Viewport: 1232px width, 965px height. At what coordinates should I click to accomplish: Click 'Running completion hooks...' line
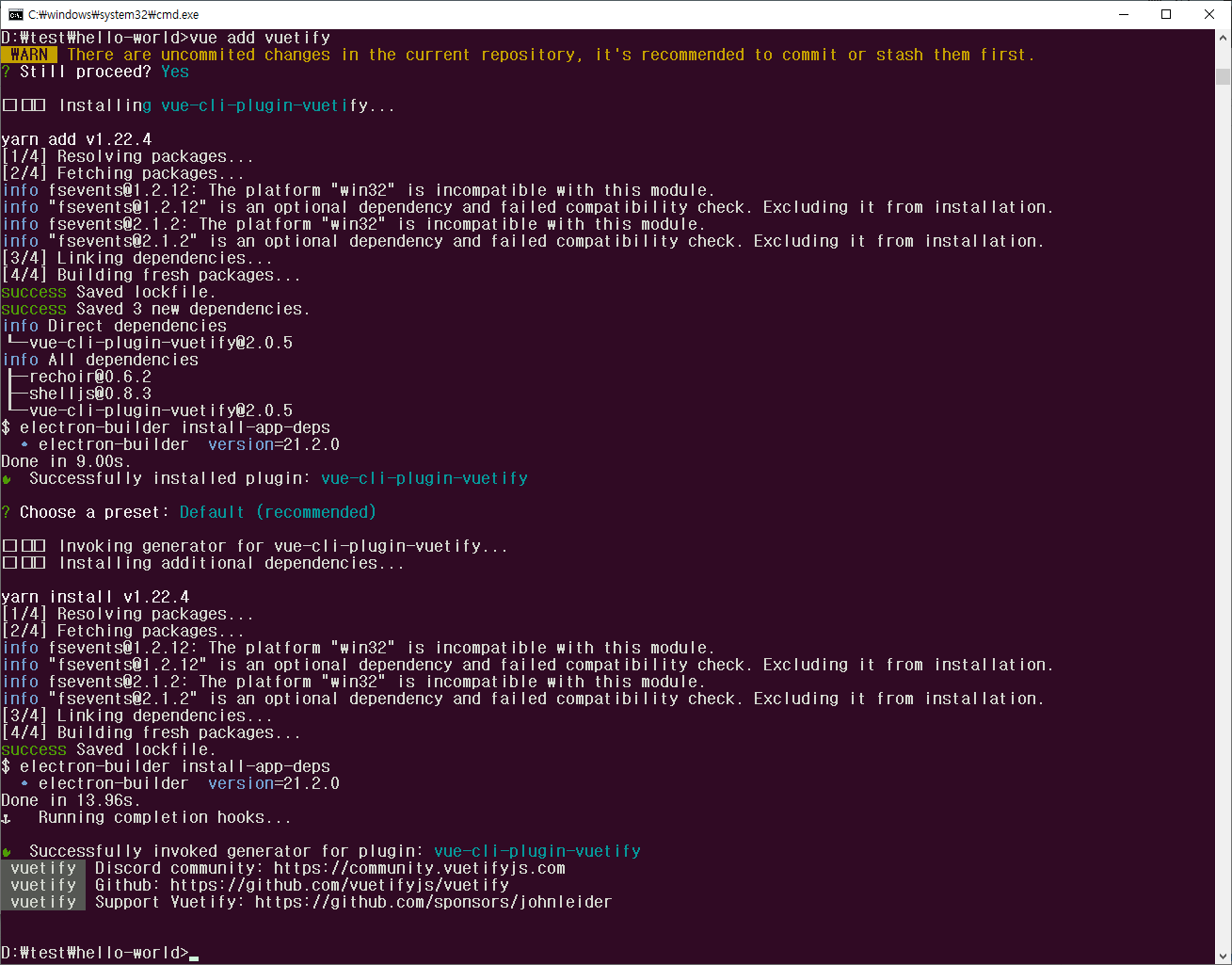pos(165,817)
